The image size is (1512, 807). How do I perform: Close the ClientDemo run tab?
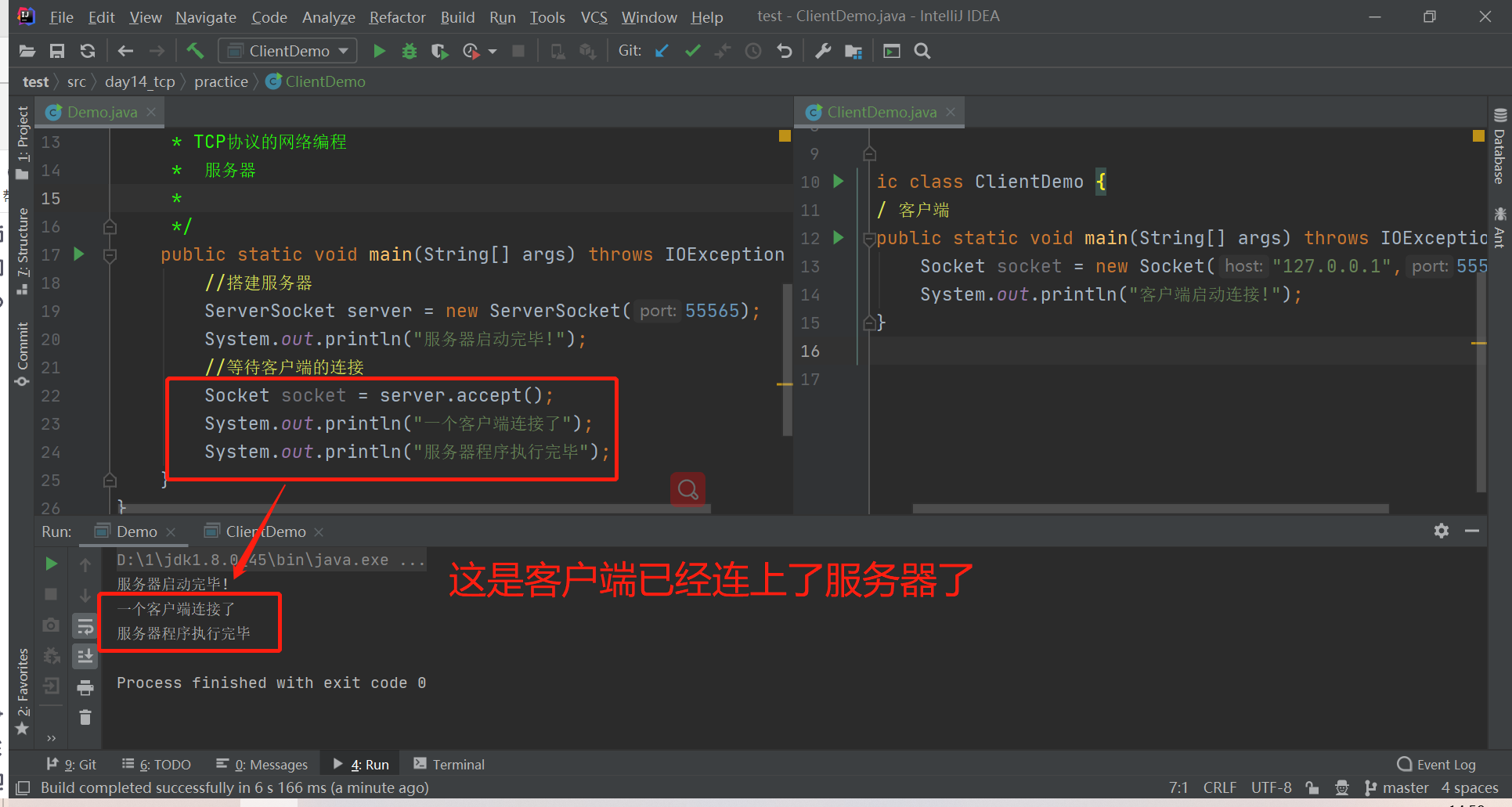[x=319, y=532]
